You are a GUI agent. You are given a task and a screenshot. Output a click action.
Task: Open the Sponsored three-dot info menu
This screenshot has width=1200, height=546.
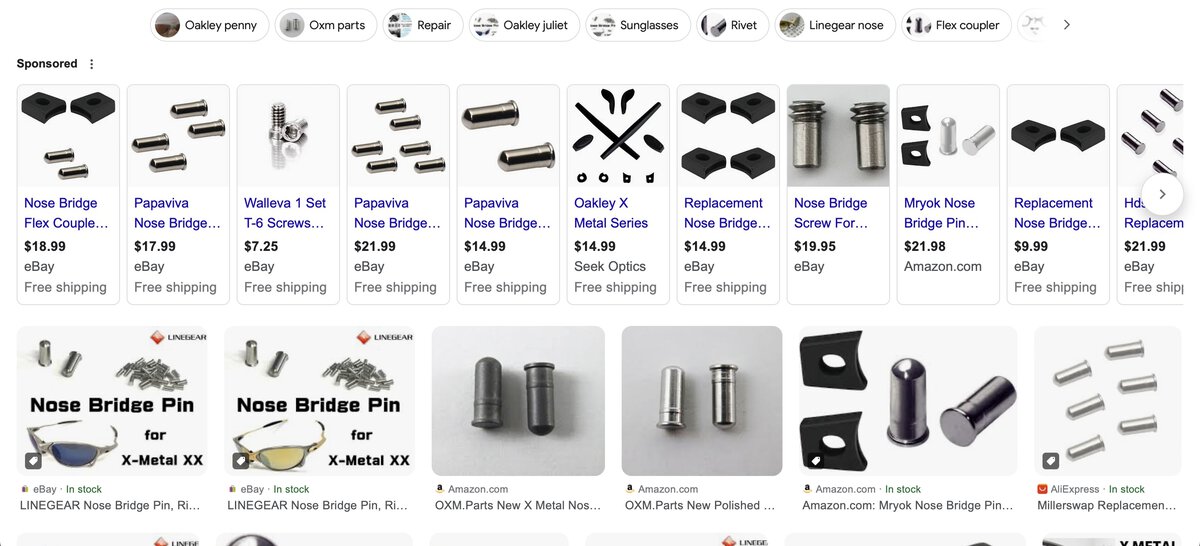coord(92,64)
